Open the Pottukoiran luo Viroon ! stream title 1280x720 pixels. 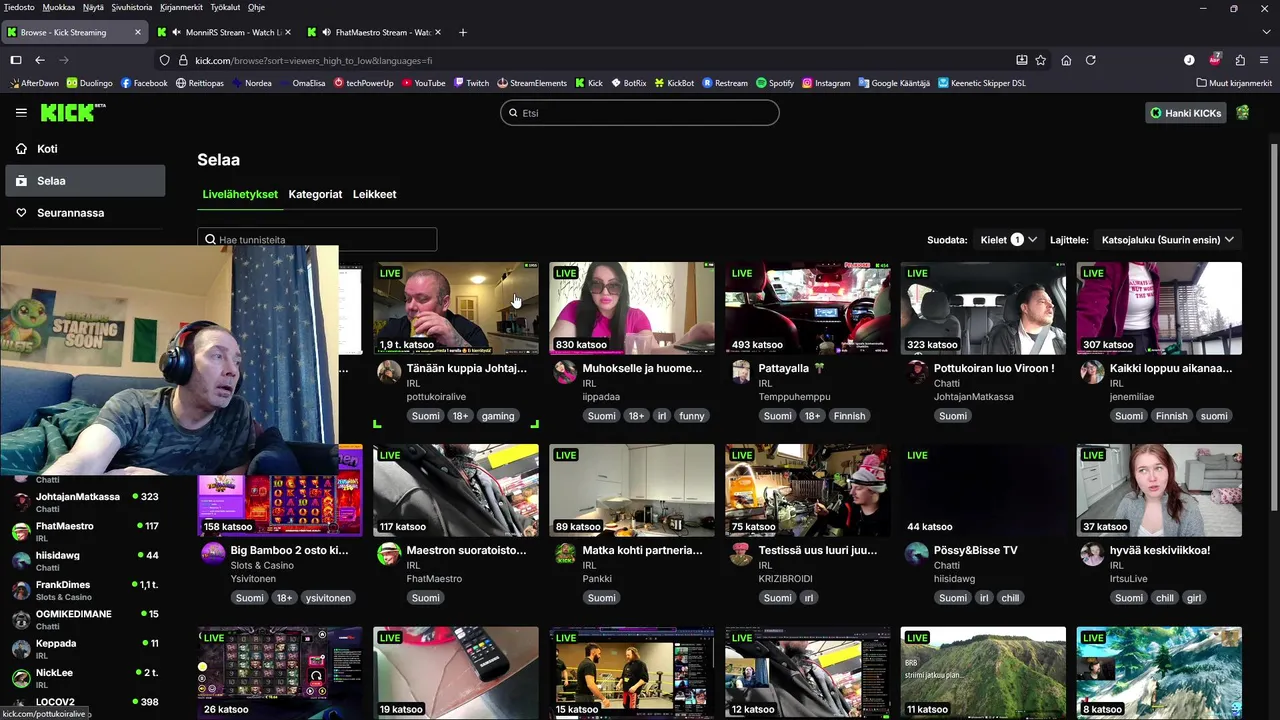[x=994, y=368]
